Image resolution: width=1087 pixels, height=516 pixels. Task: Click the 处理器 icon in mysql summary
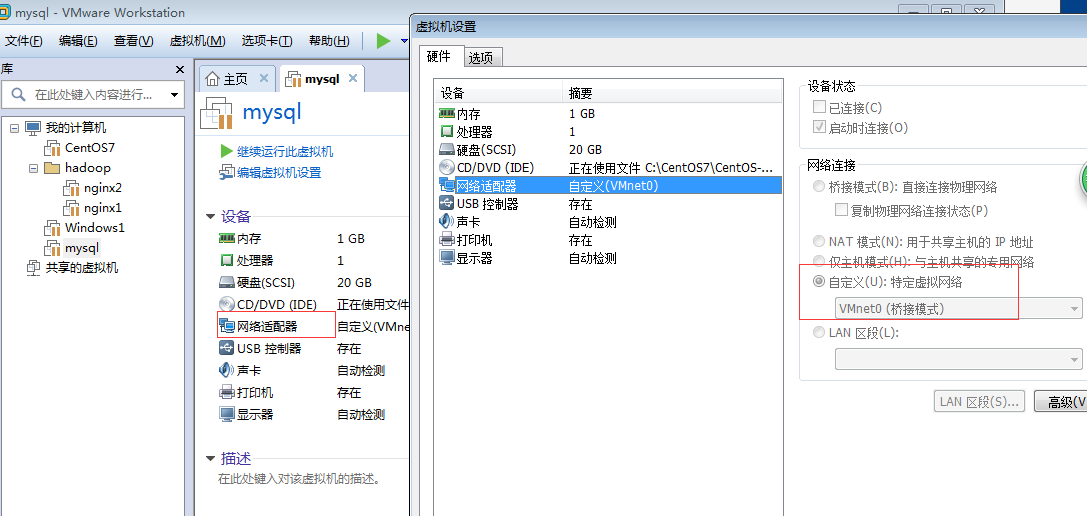coord(227,261)
